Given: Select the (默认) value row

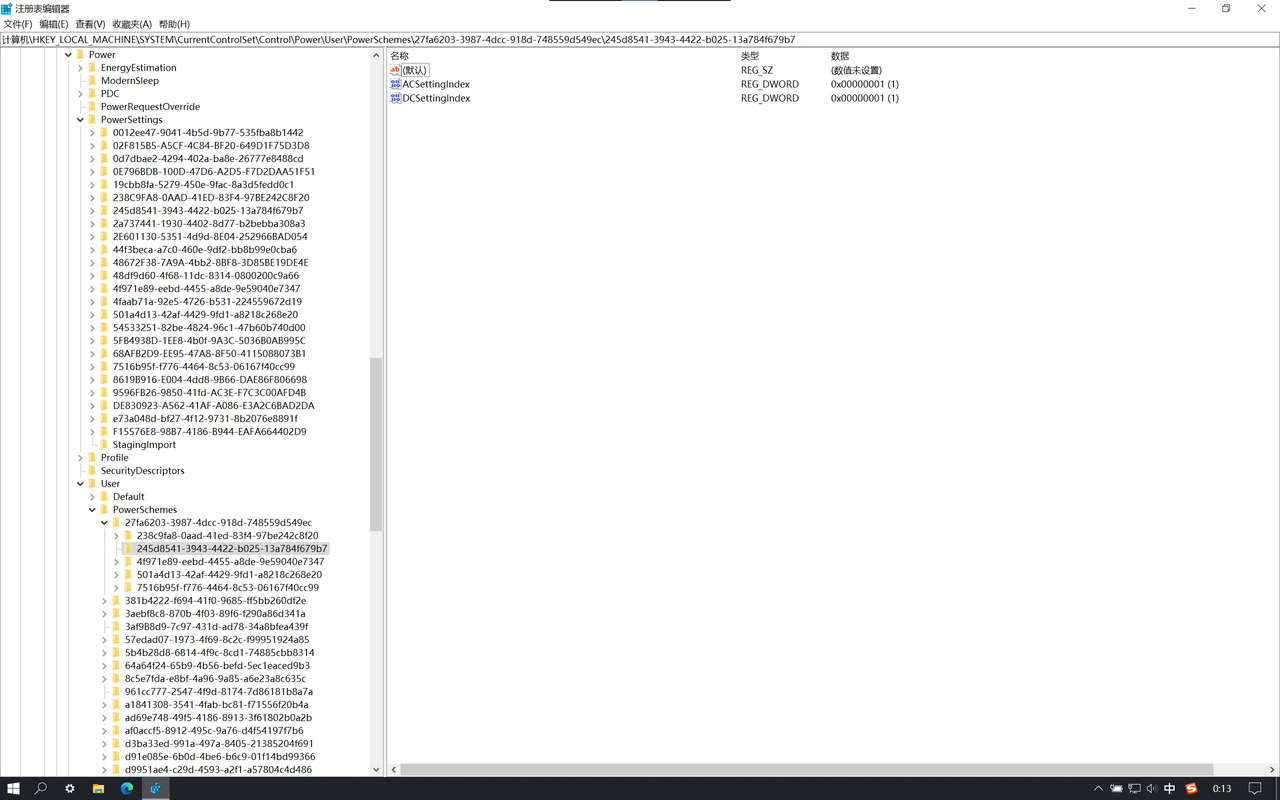Looking at the screenshot, I should [x=415, y=70].
